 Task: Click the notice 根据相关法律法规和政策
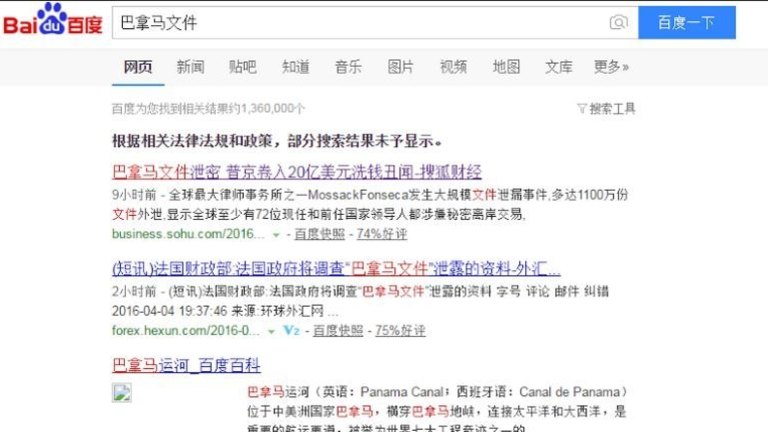(277, 141)
